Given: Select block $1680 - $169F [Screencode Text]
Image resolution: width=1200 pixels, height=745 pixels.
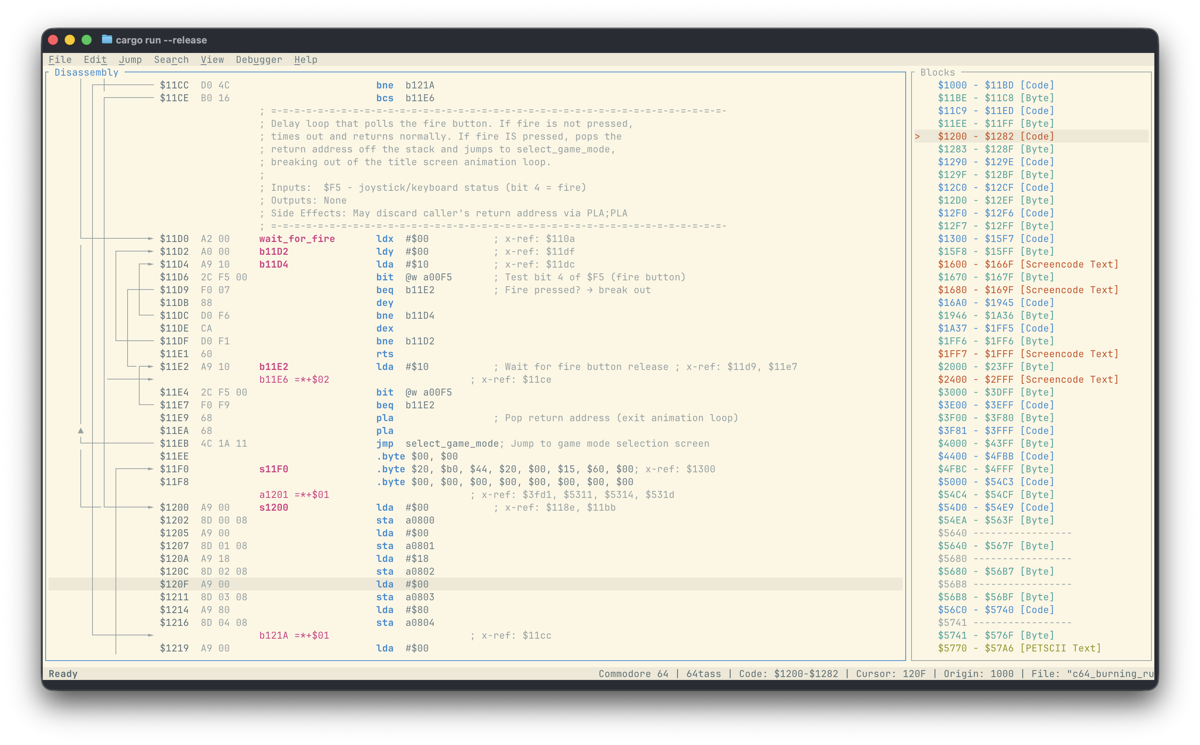Looking at the screenshot, I should pos(1028,290).
